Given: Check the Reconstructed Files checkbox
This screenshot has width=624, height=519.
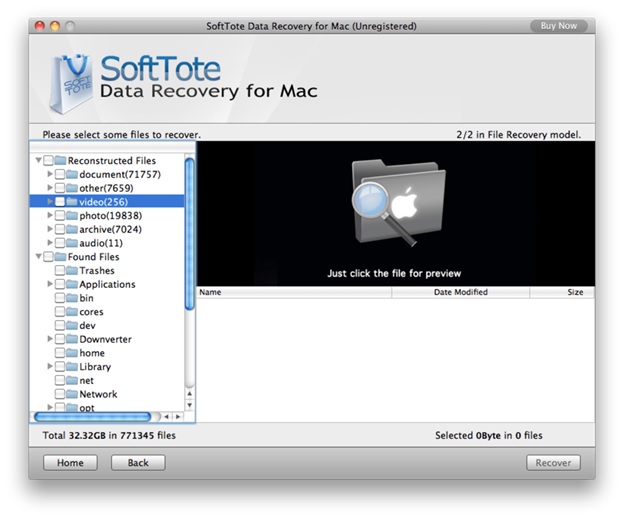Looking at the screenshot, I should (48, 160).
